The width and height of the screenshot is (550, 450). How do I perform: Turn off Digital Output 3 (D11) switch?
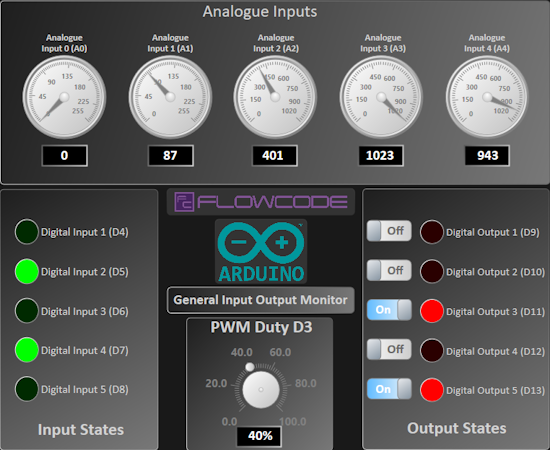pyautogui.click(x=389, y=310)
